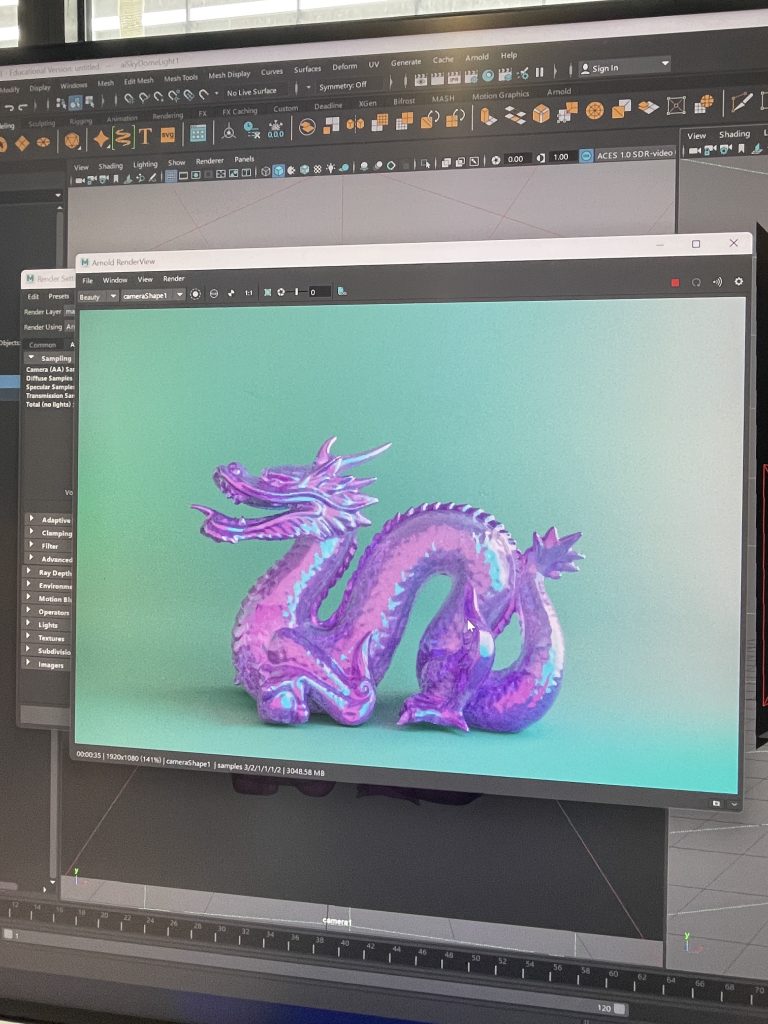Click the 1:1 zoom icon in RenderView

[248, 293]
